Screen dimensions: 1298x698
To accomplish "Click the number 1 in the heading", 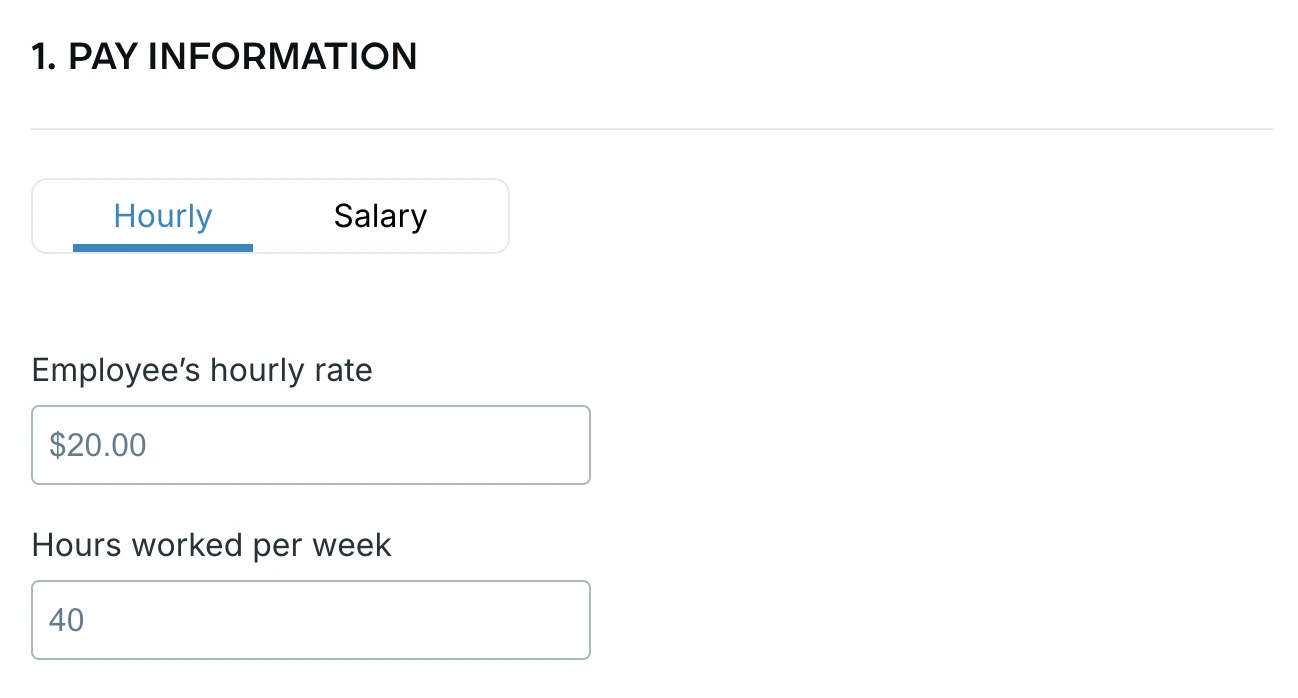I will [x=40, y=56].
